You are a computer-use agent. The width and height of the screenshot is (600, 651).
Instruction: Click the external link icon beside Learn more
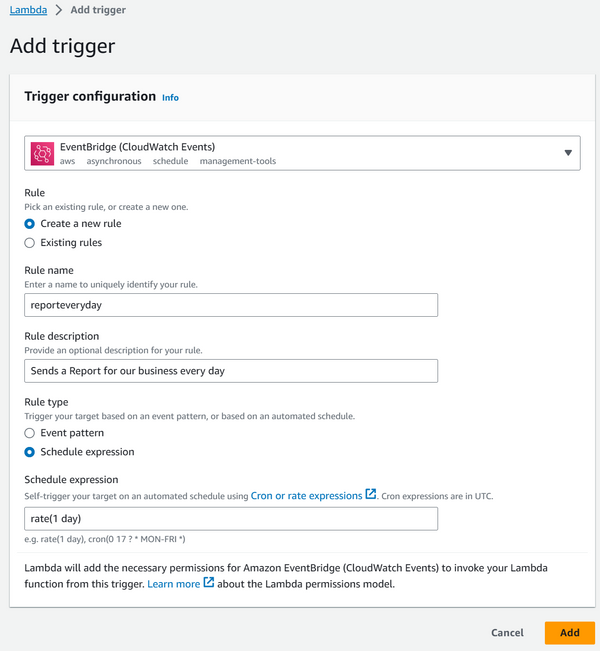pyautogui.click(x=208, y=582)
